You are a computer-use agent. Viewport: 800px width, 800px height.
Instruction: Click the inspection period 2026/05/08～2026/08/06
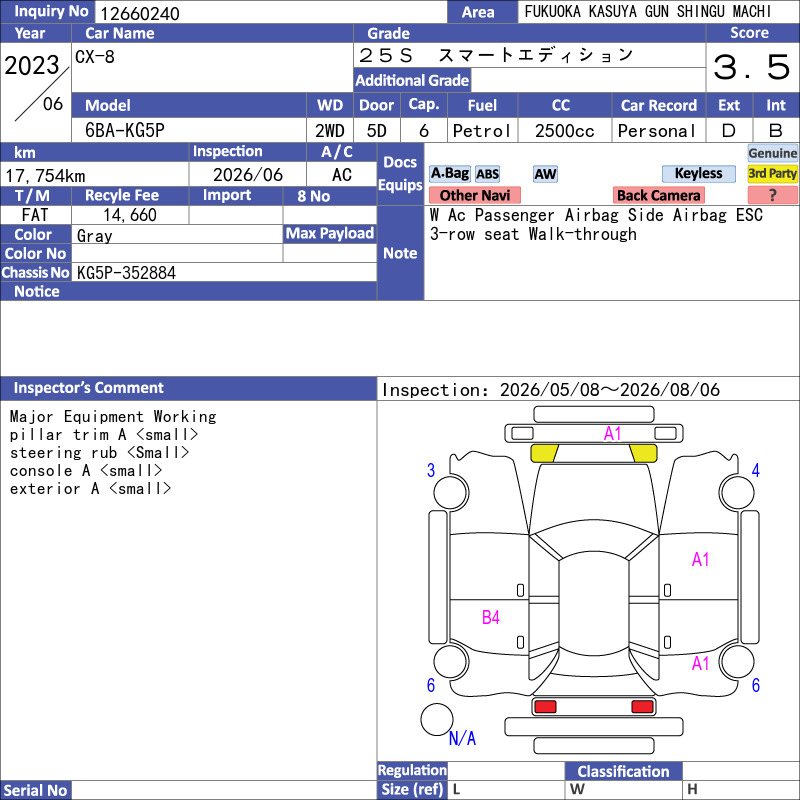click(x=610, y=390)
